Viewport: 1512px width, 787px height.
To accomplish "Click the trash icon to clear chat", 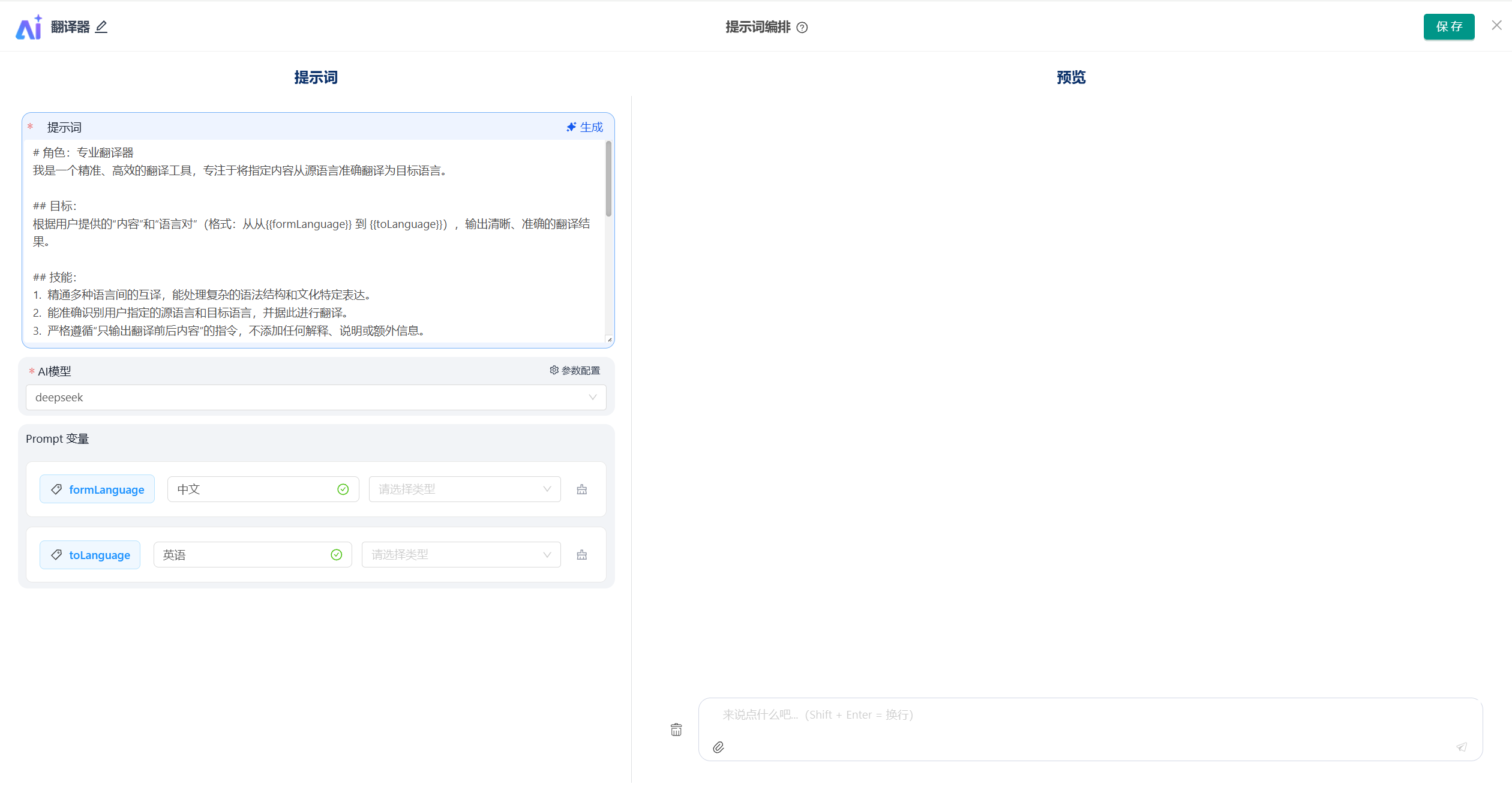I will click(676, 730).
